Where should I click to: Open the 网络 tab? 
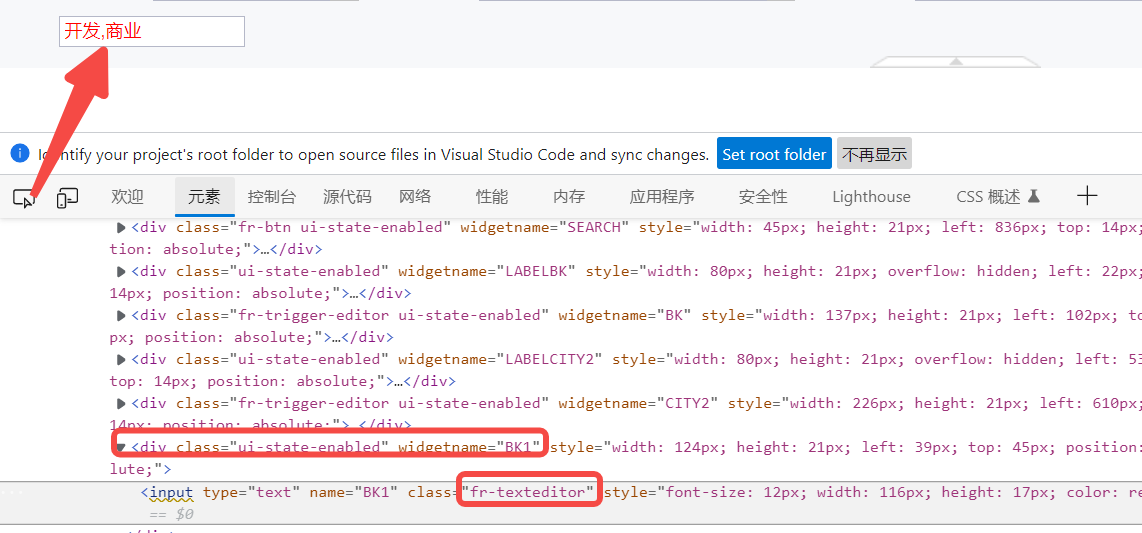pos(415,197)
